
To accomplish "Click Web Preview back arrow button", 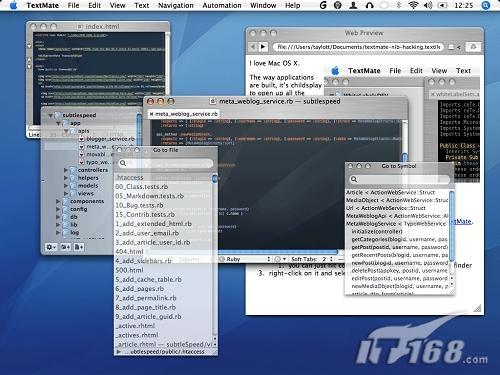I will coord(253,47).
